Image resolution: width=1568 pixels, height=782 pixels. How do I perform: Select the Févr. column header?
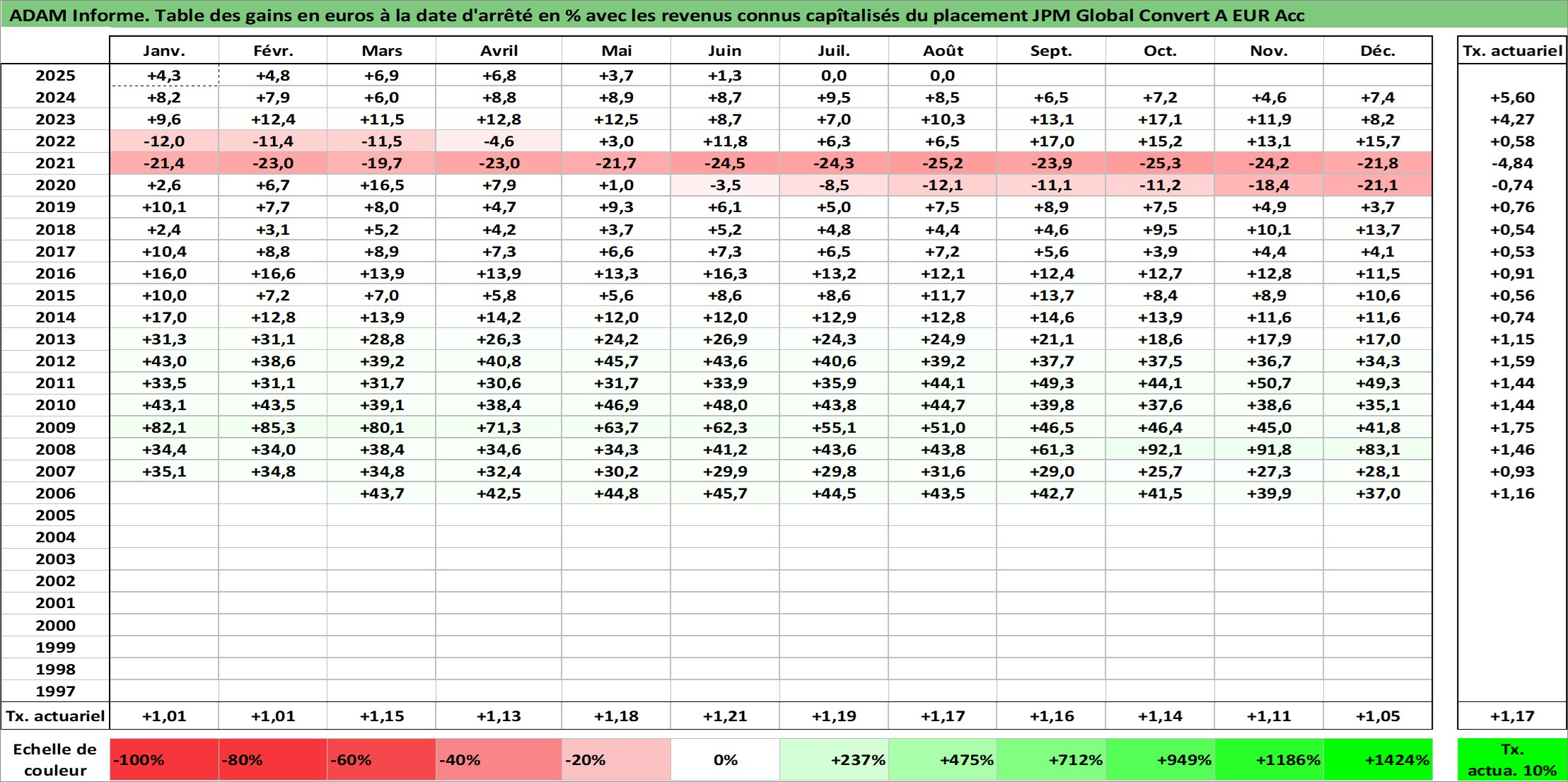(x=273, y=50)
